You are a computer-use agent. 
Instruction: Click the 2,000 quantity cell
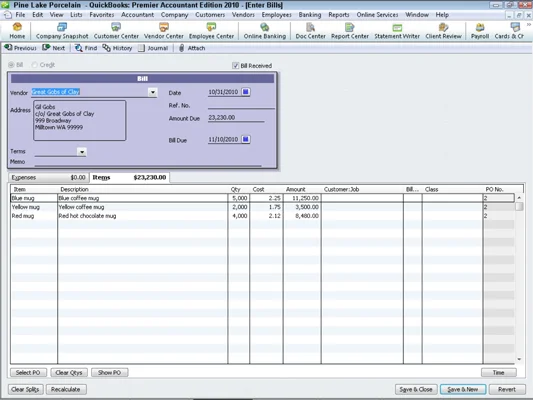[239, 207]
